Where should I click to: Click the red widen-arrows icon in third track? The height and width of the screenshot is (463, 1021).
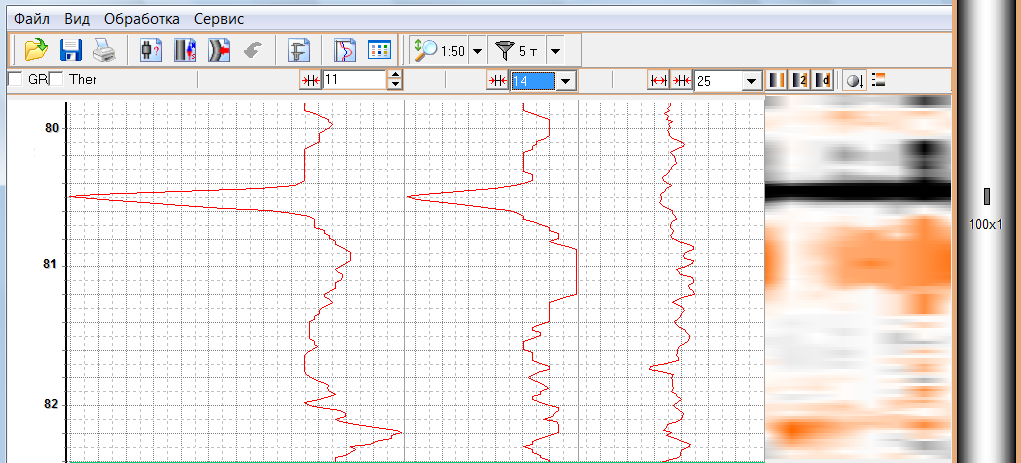(x=658, y=80)
